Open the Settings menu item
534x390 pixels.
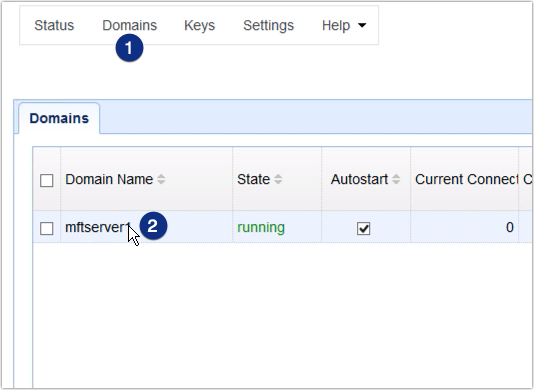click(x=268, y=26)
